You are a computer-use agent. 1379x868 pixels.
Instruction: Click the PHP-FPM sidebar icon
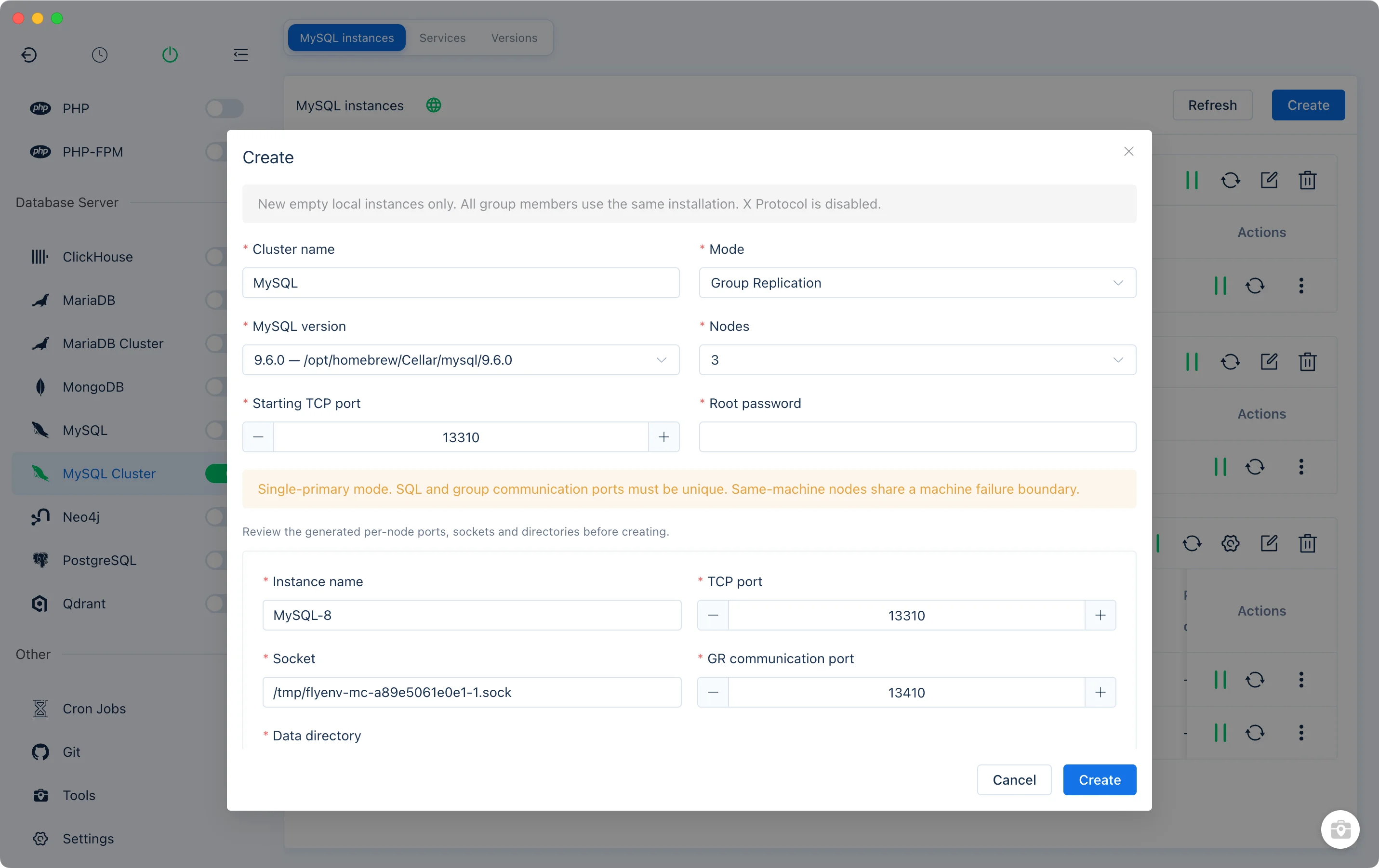pos(40,152)
